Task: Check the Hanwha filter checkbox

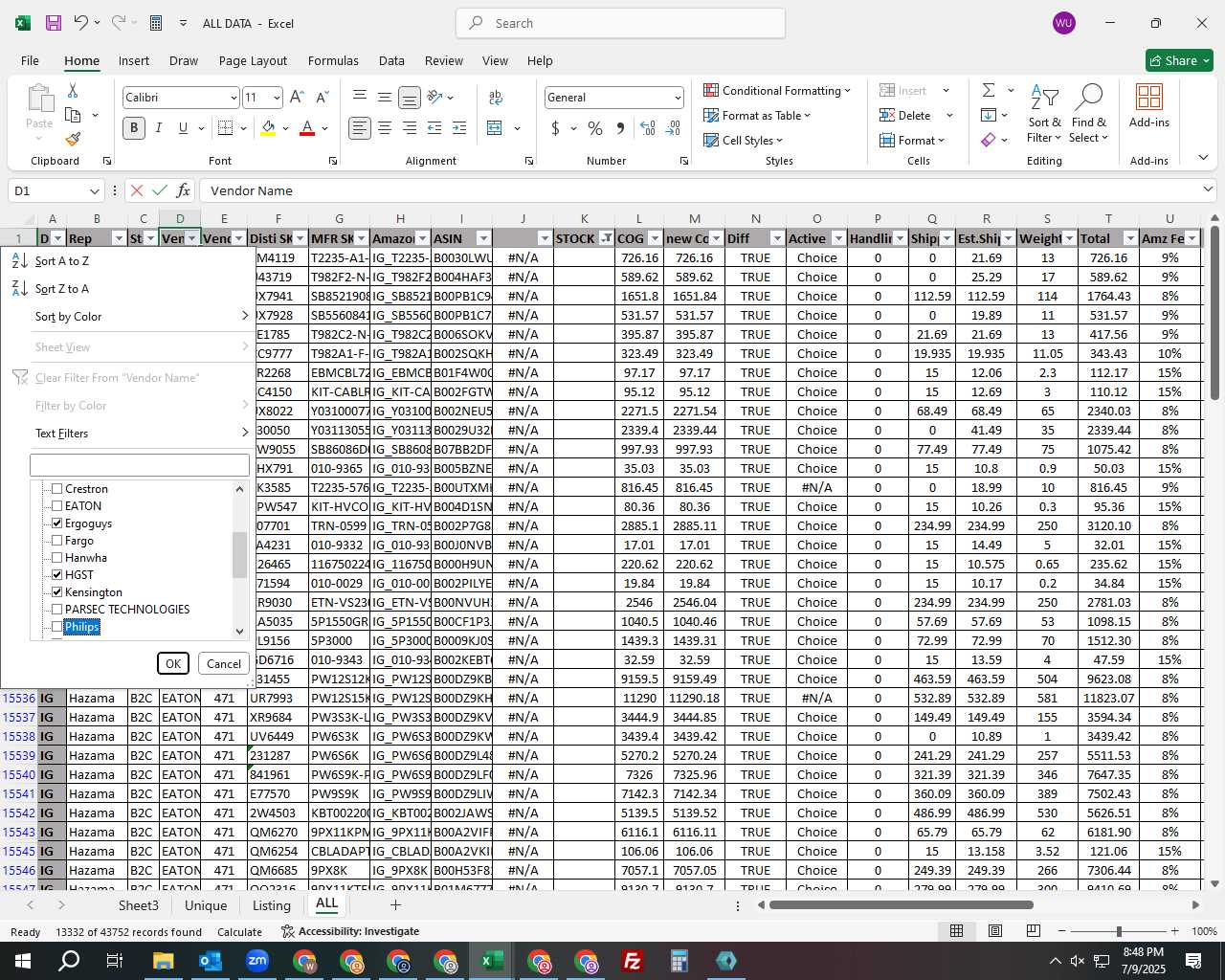Action: [57, 558]
